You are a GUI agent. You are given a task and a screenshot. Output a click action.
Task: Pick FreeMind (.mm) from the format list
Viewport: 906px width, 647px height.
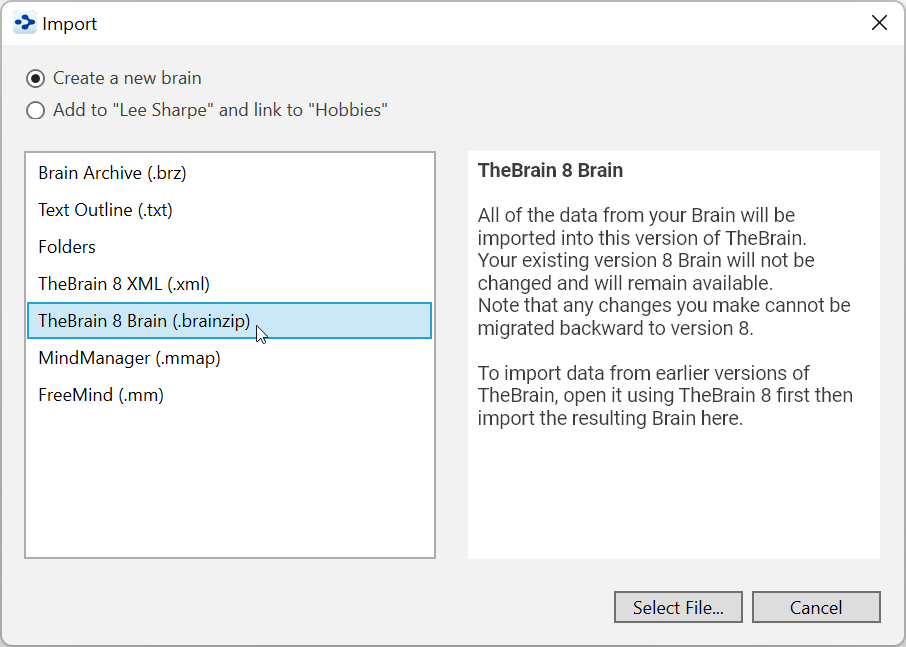(101, 395)
